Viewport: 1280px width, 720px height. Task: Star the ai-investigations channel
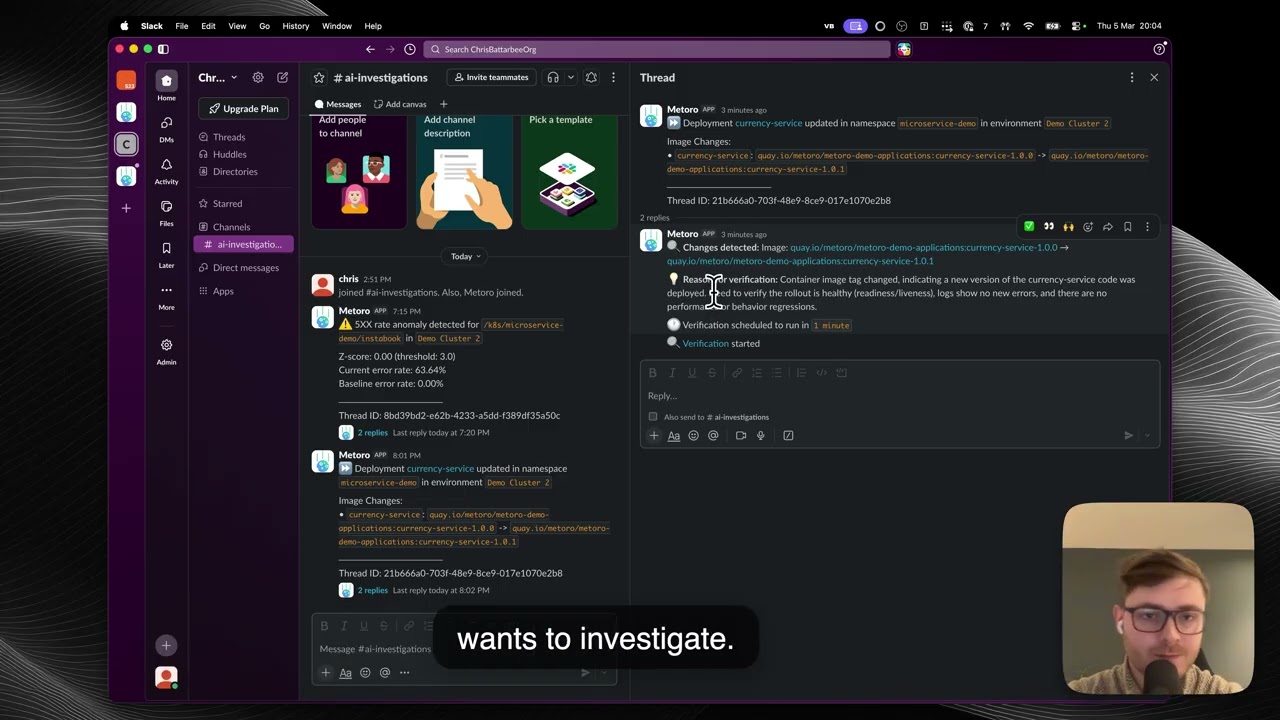(x=319, y=77)
